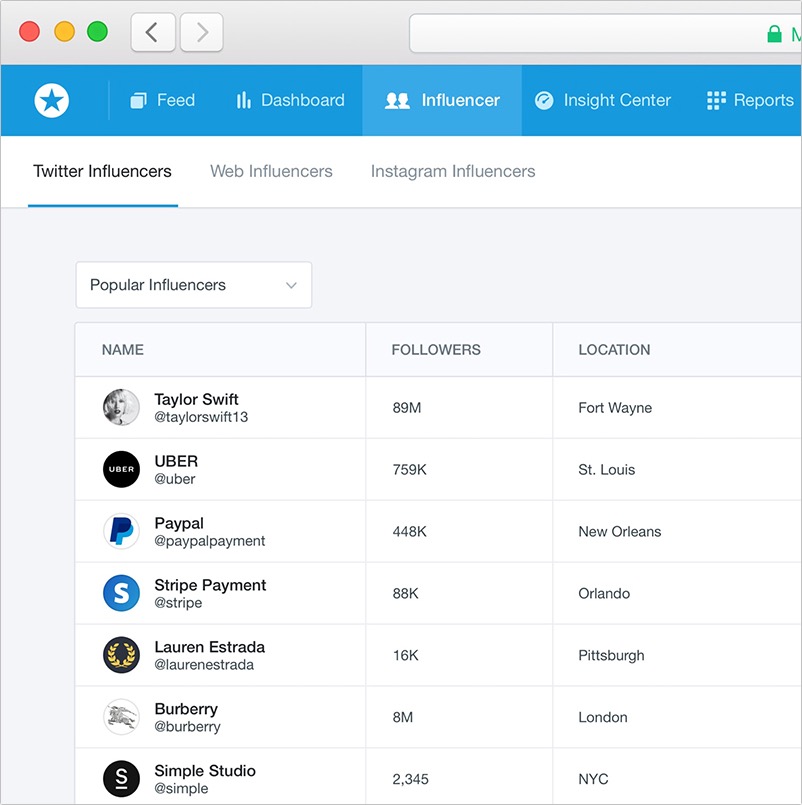Click the Stripe Payment logo avatar

pyautogui.click(x=121, y=593)
